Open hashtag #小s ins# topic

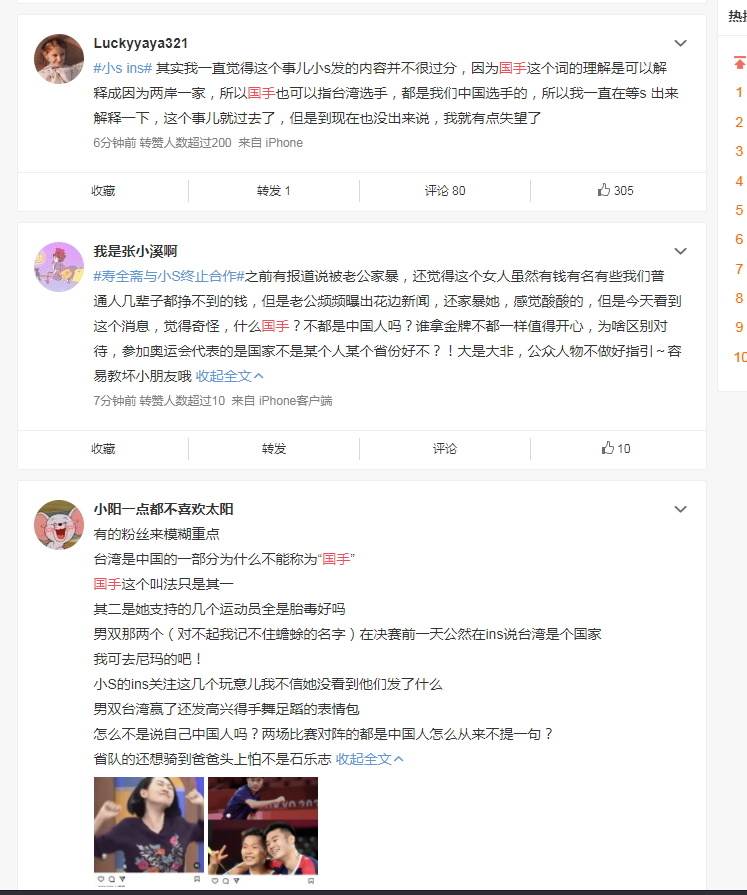click(x=123, y=68)
